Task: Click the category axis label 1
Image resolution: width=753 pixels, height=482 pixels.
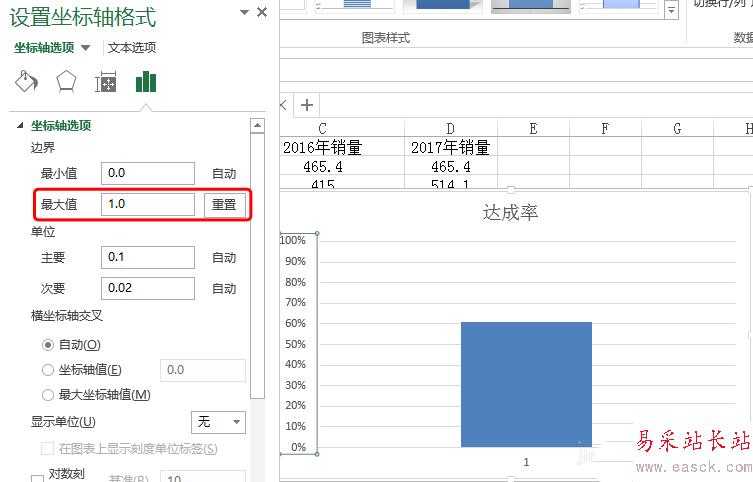Action: [x=526, y=462]
